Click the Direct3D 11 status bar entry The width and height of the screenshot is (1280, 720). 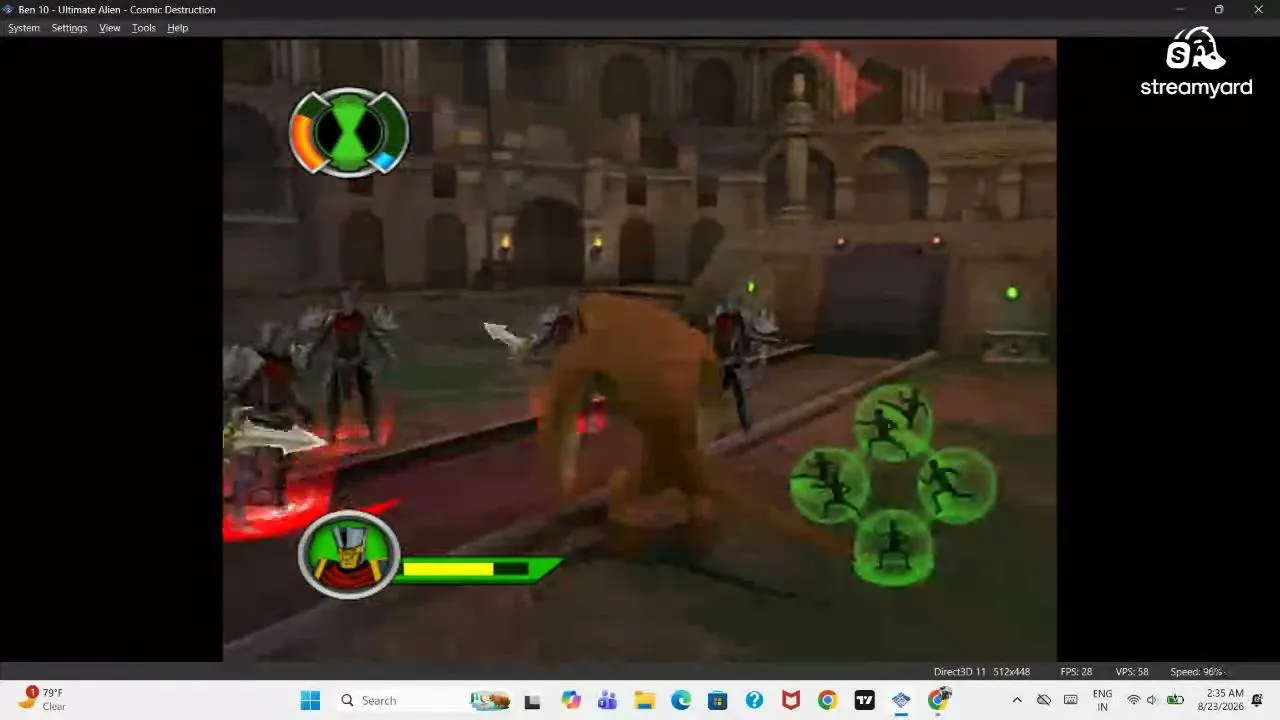pos(960,672)
